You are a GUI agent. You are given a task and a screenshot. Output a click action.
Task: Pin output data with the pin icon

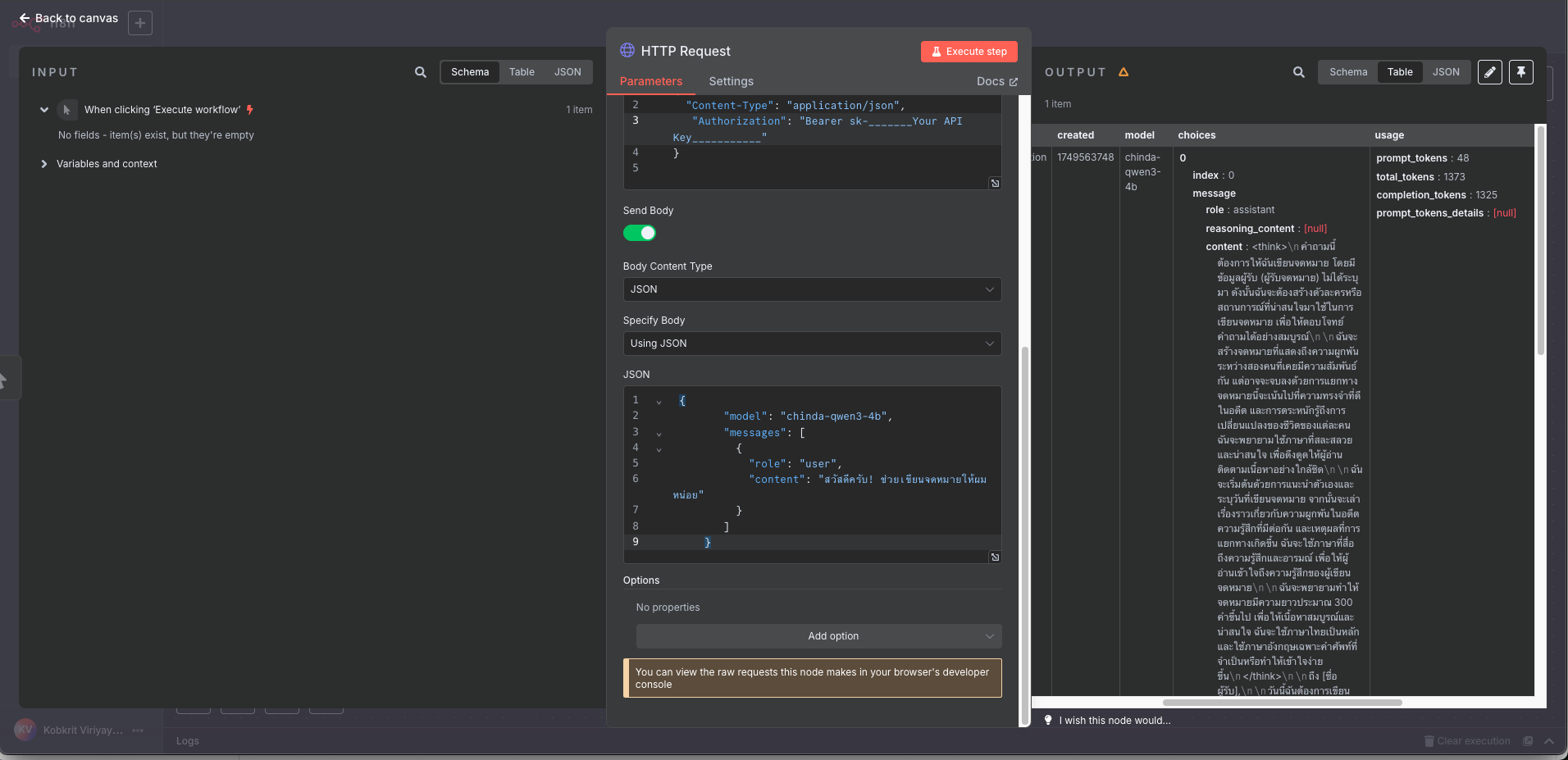[x=1520, y=72]
